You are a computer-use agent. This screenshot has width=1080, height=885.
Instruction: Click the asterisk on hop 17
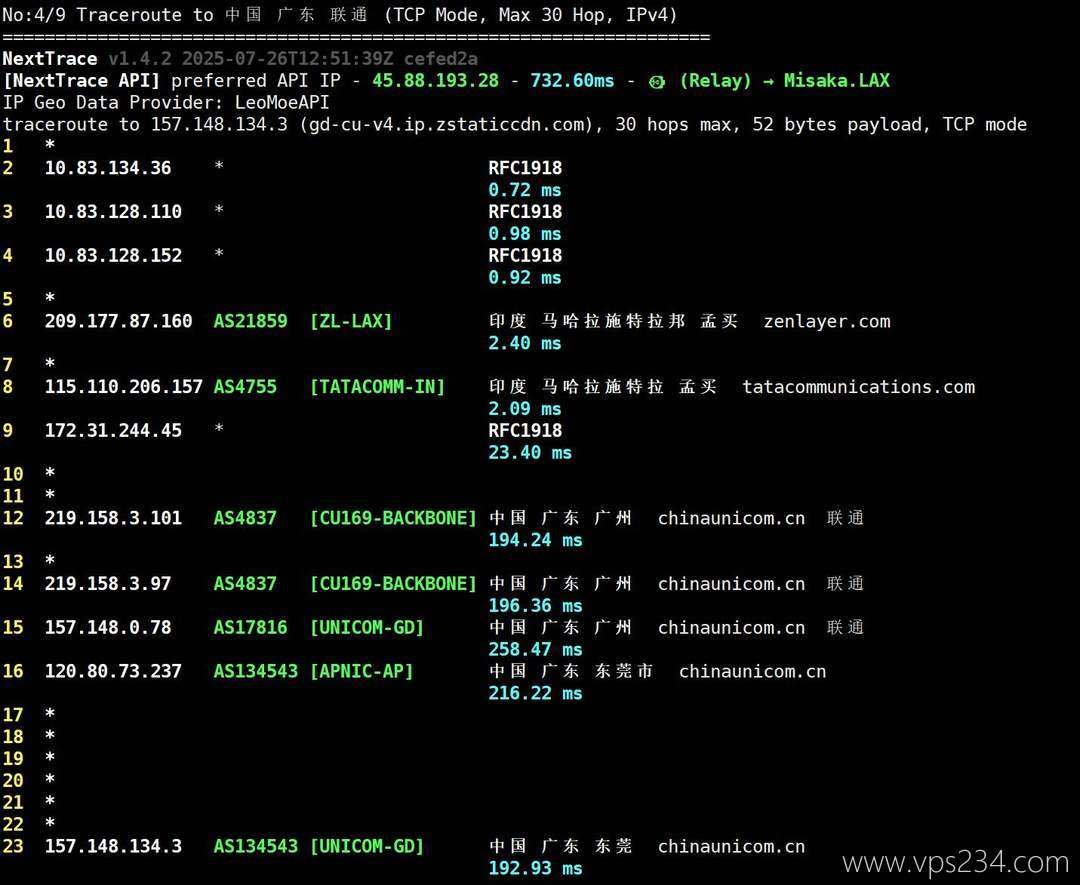point(50,714)
